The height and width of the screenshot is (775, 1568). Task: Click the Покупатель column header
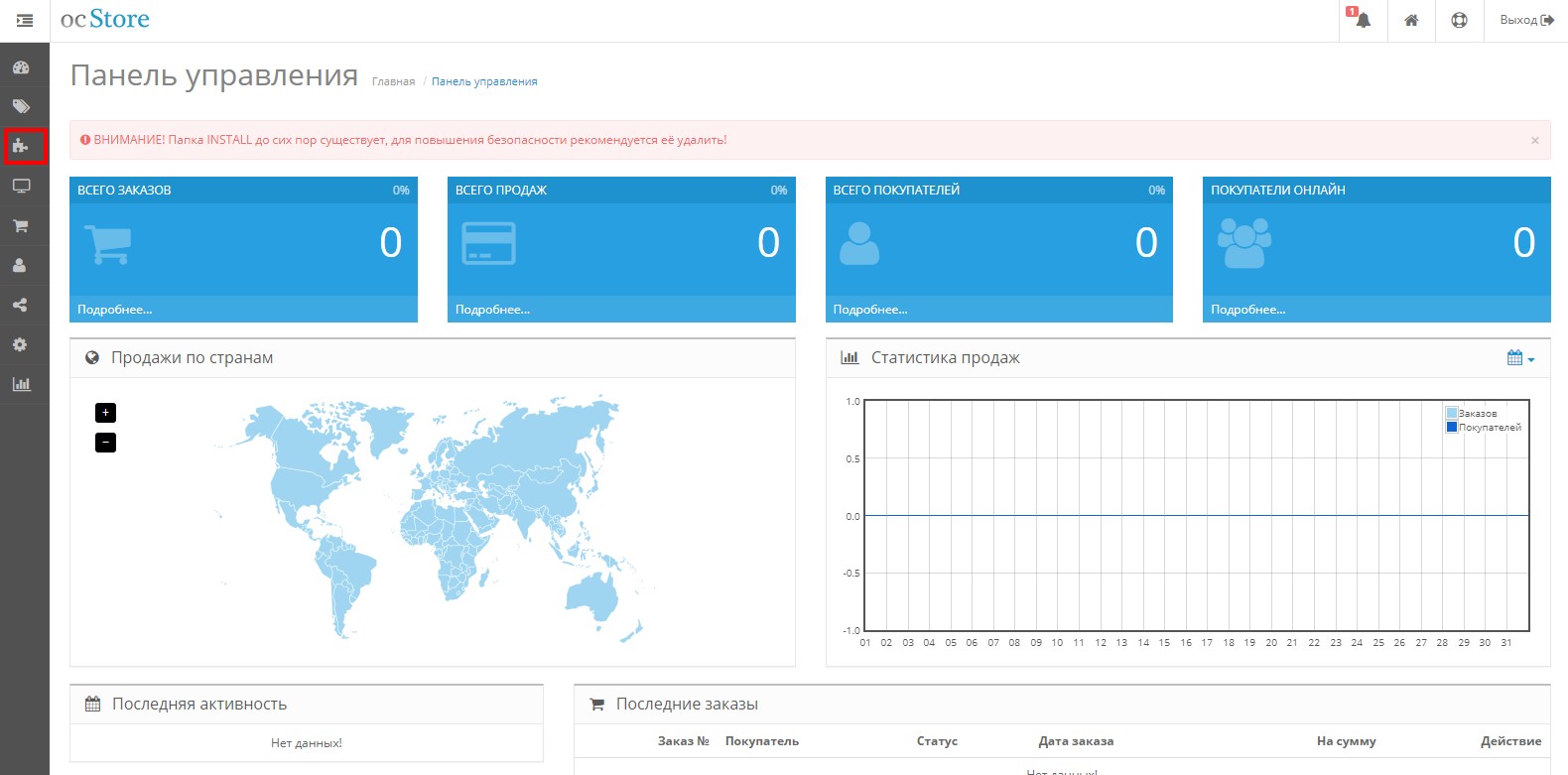(x=762, y=741)
